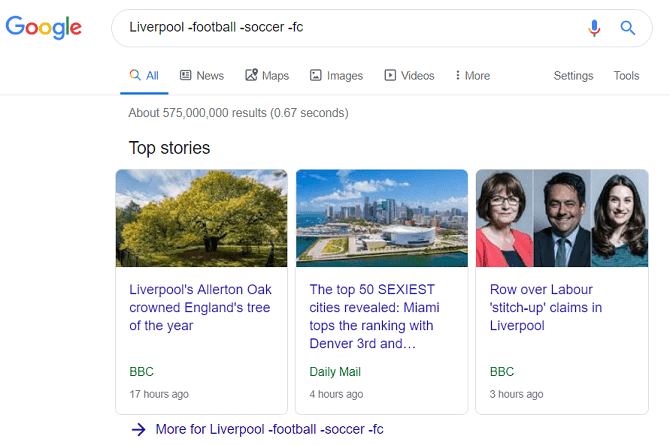Open the Labour politicians photo thumbnail
670x445 pixels.
click(562, 218)
